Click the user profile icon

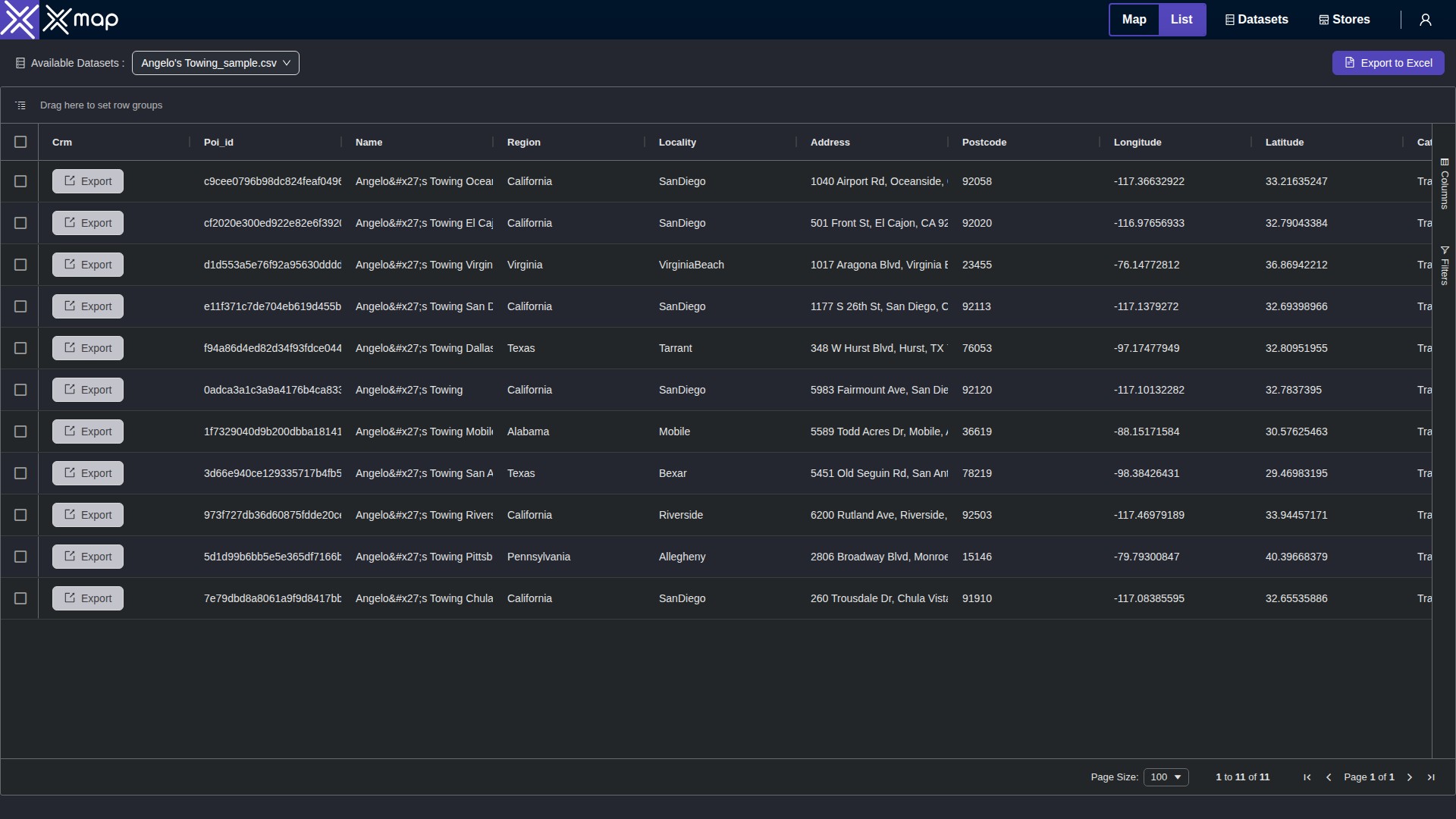(1425, 19)
